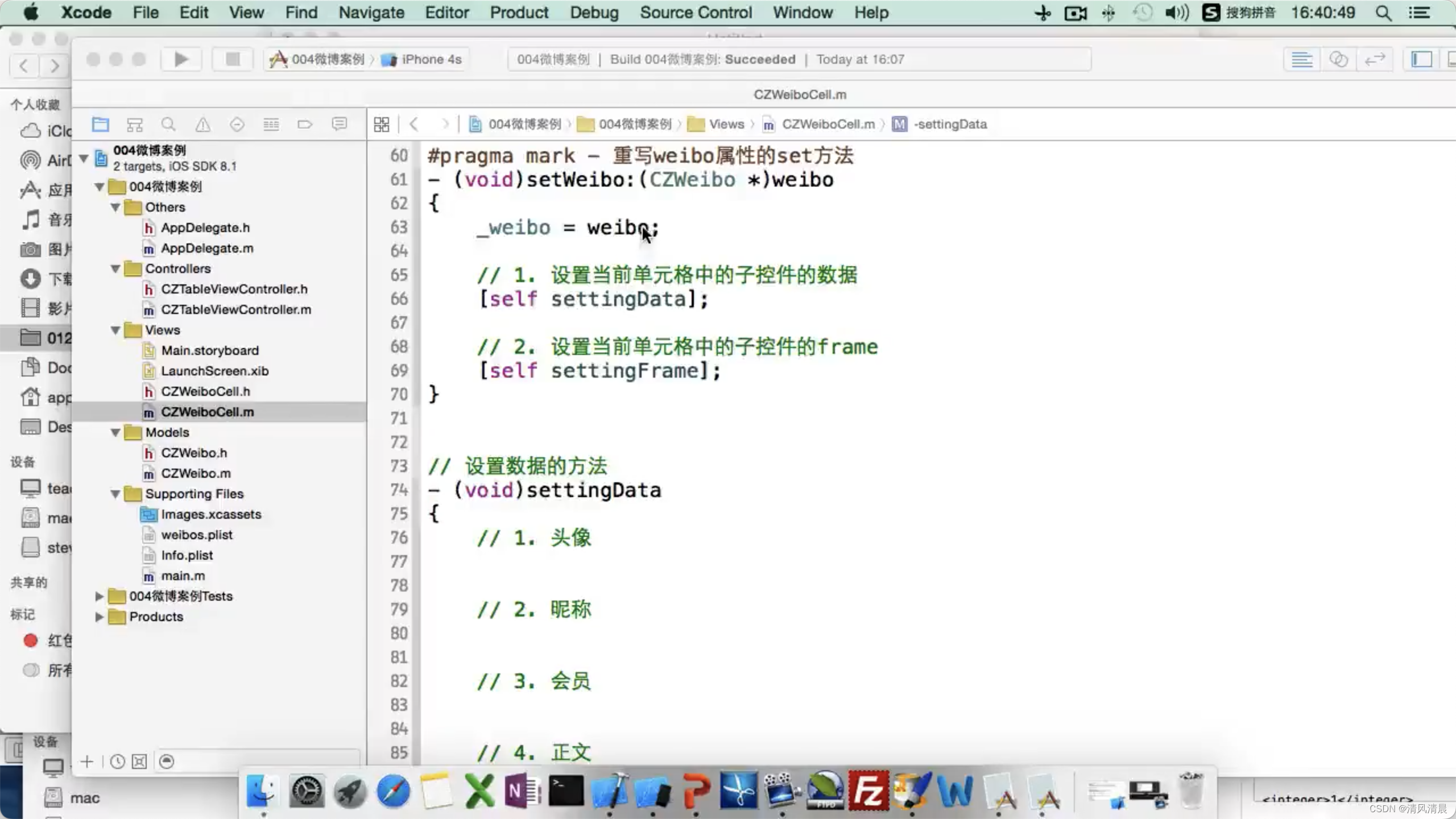Open FileZilla from the Dock
Viewport: 1456px width, 819px height.
coord(868,791)
